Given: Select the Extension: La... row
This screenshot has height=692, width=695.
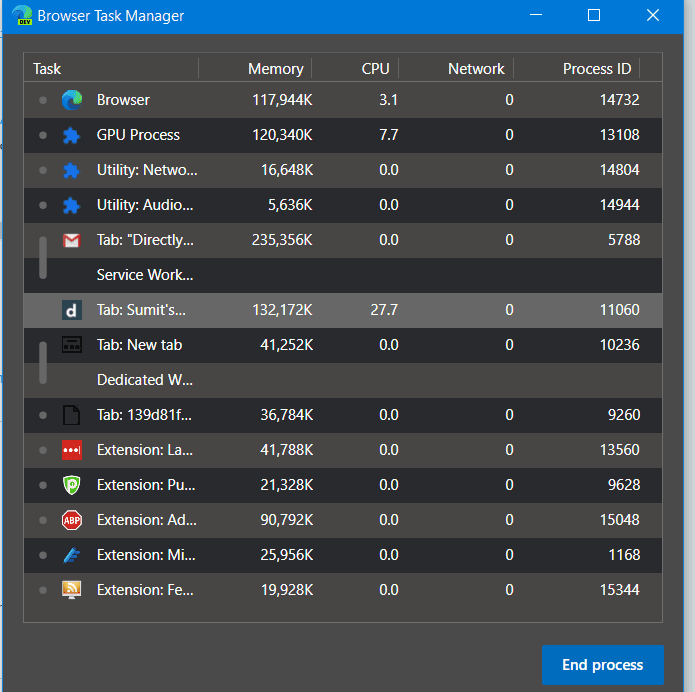Looking at the screenshot, I should pos(343,450).
